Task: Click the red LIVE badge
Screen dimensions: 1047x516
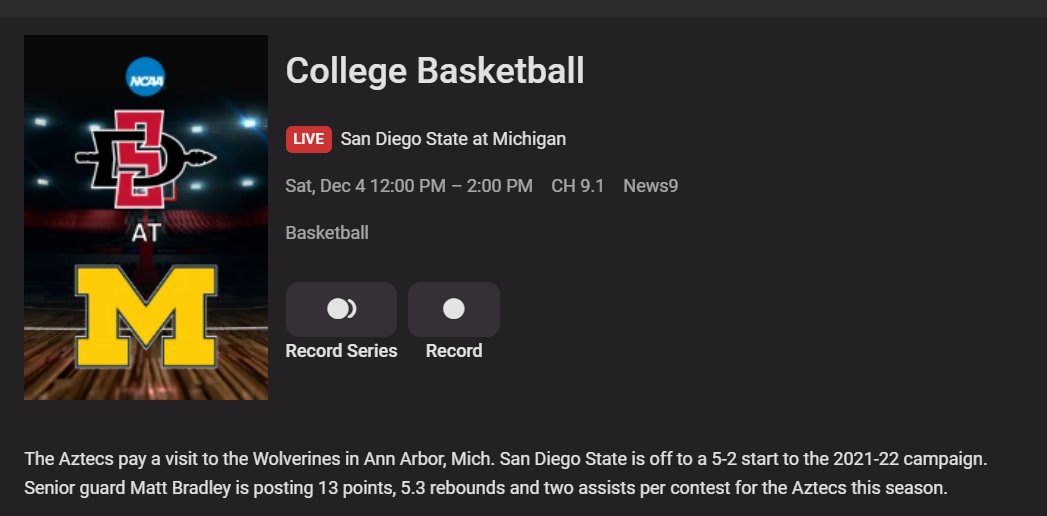Action: click(x=308, y=139)
